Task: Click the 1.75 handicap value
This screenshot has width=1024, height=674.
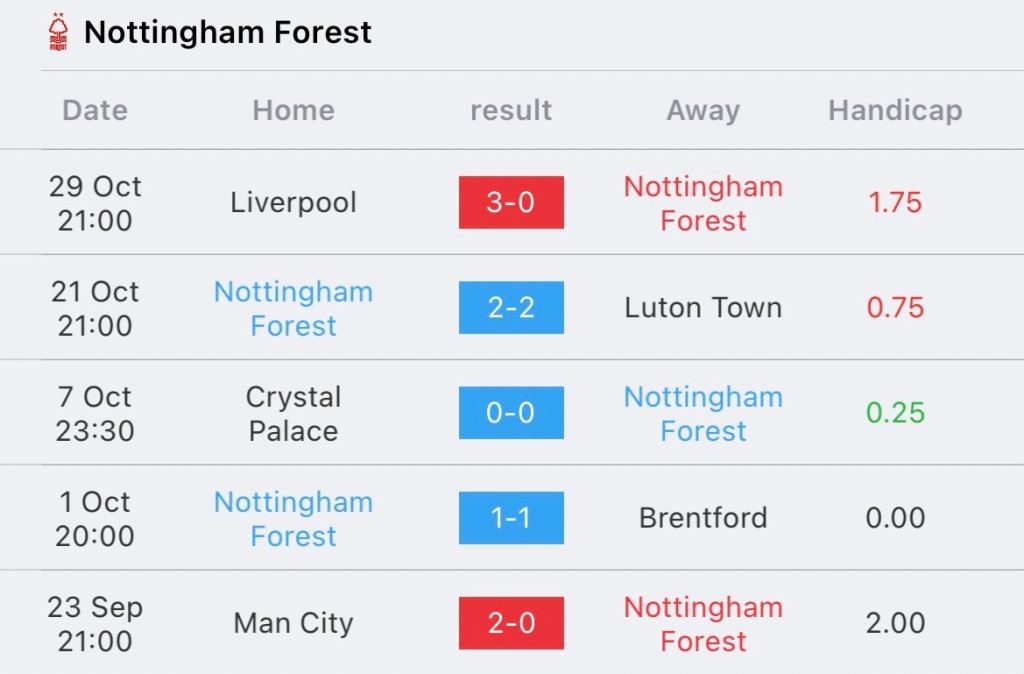Action: pyautogui.click(x=895, y=202)
